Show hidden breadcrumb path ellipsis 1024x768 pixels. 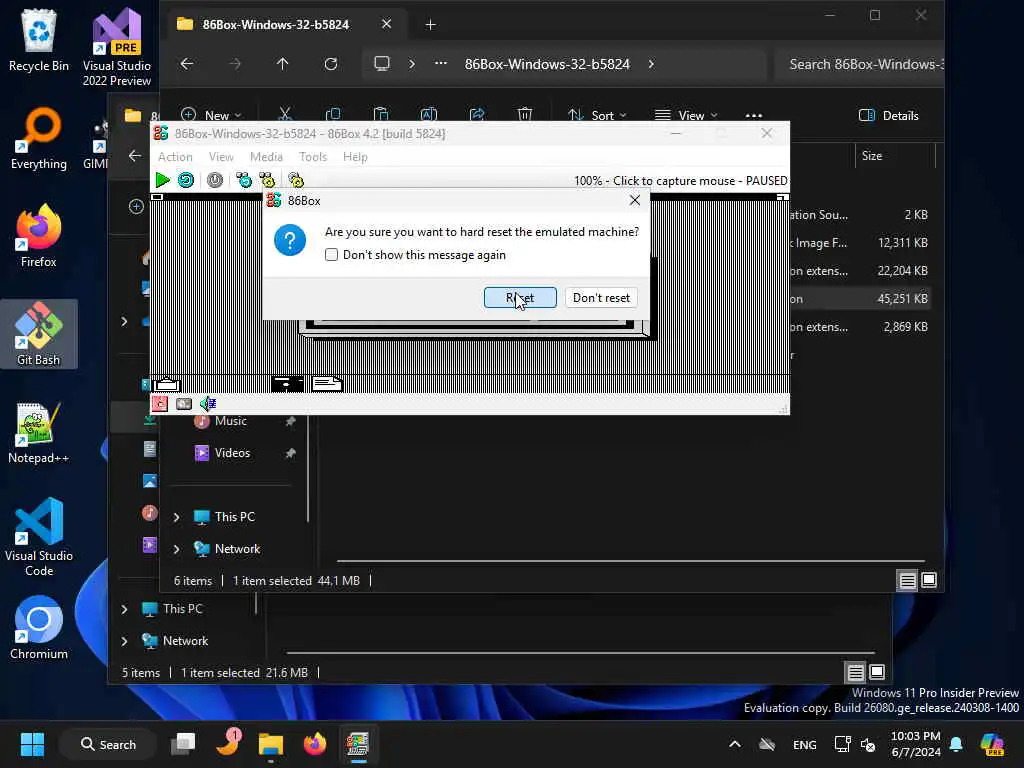(441, 64)
